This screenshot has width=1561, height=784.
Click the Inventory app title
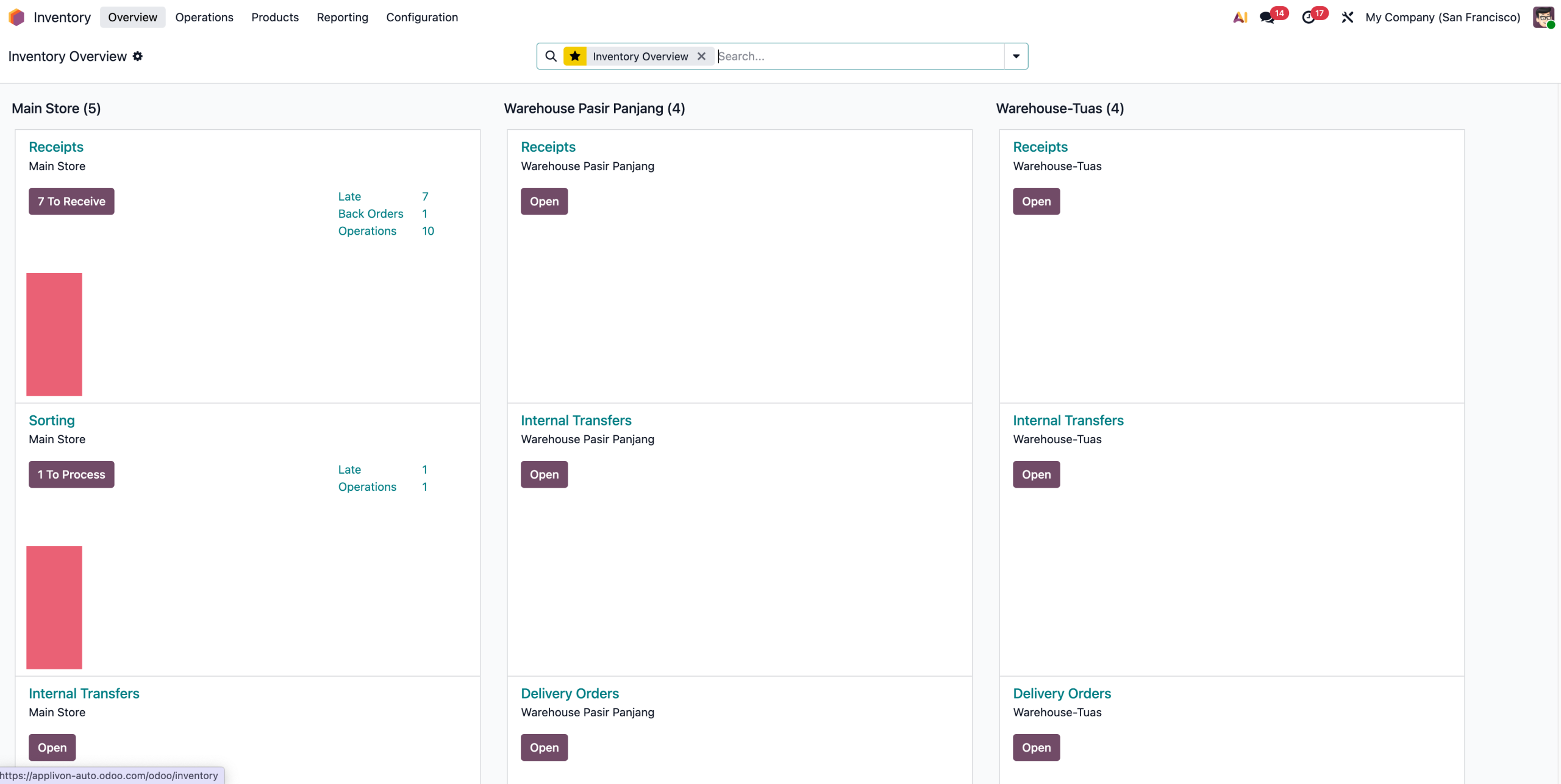(x=62, y=17)
